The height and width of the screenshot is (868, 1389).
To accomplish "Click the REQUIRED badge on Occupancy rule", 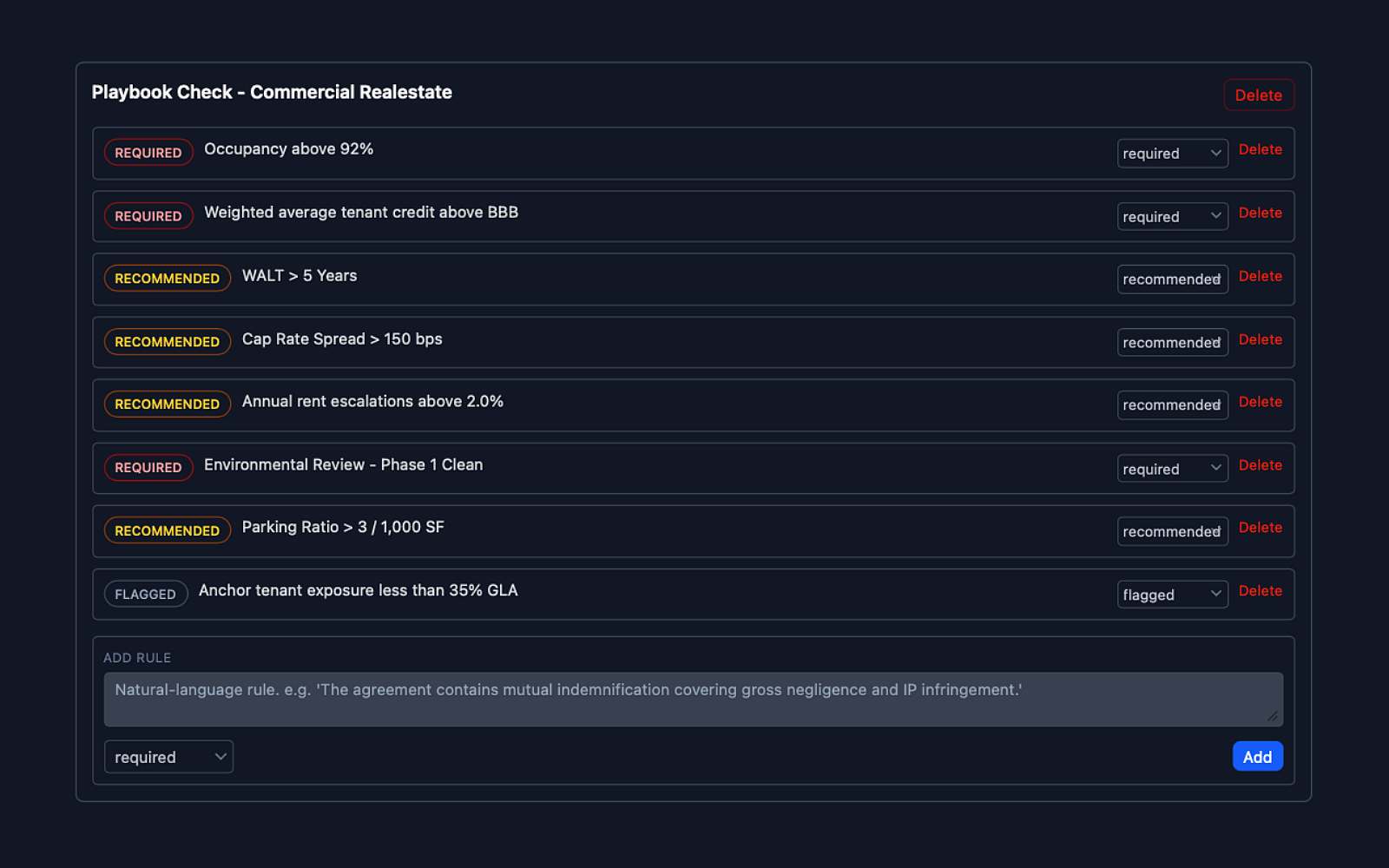I will pos(148,152).
